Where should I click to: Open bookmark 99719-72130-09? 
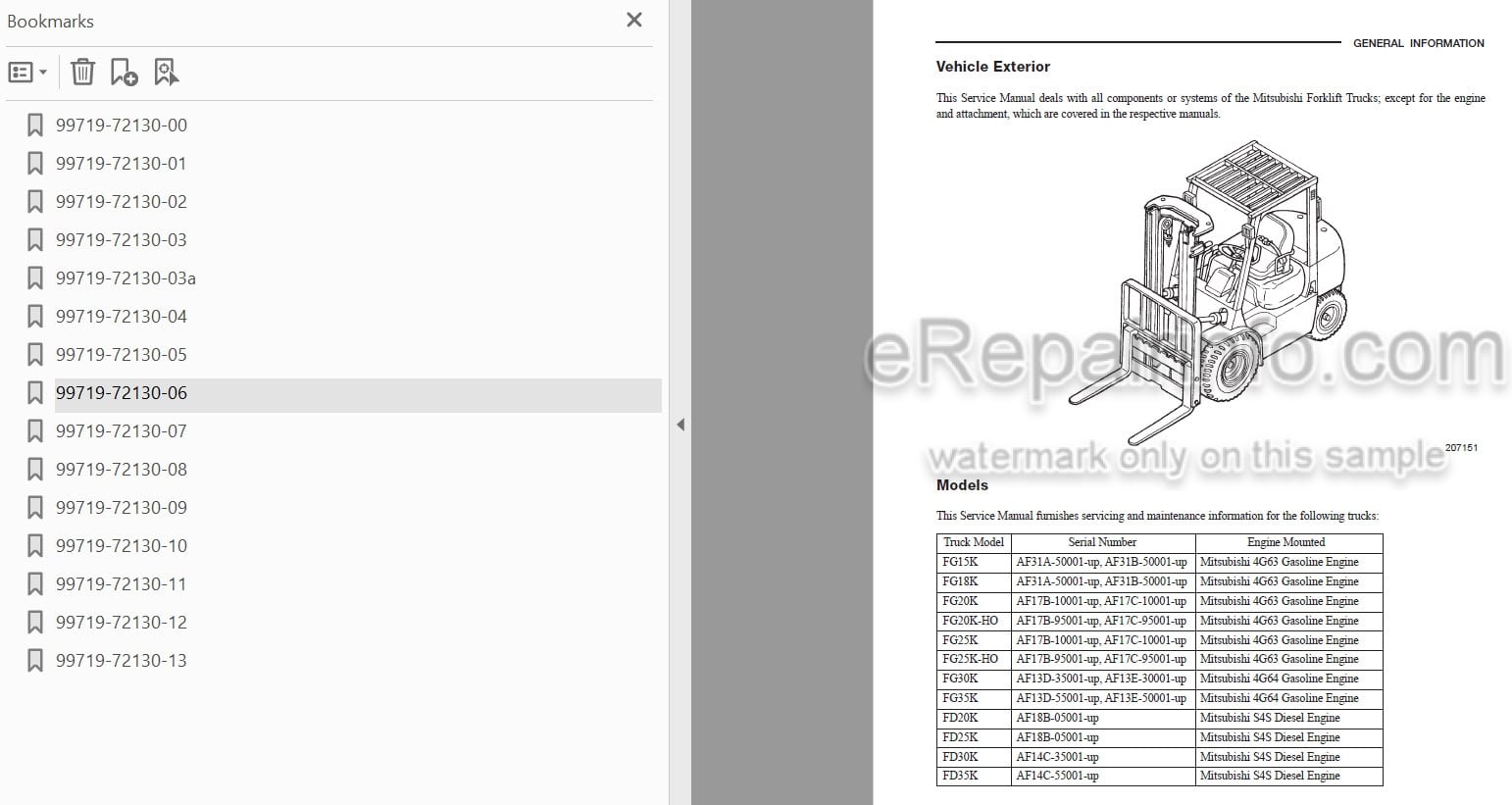122,507
